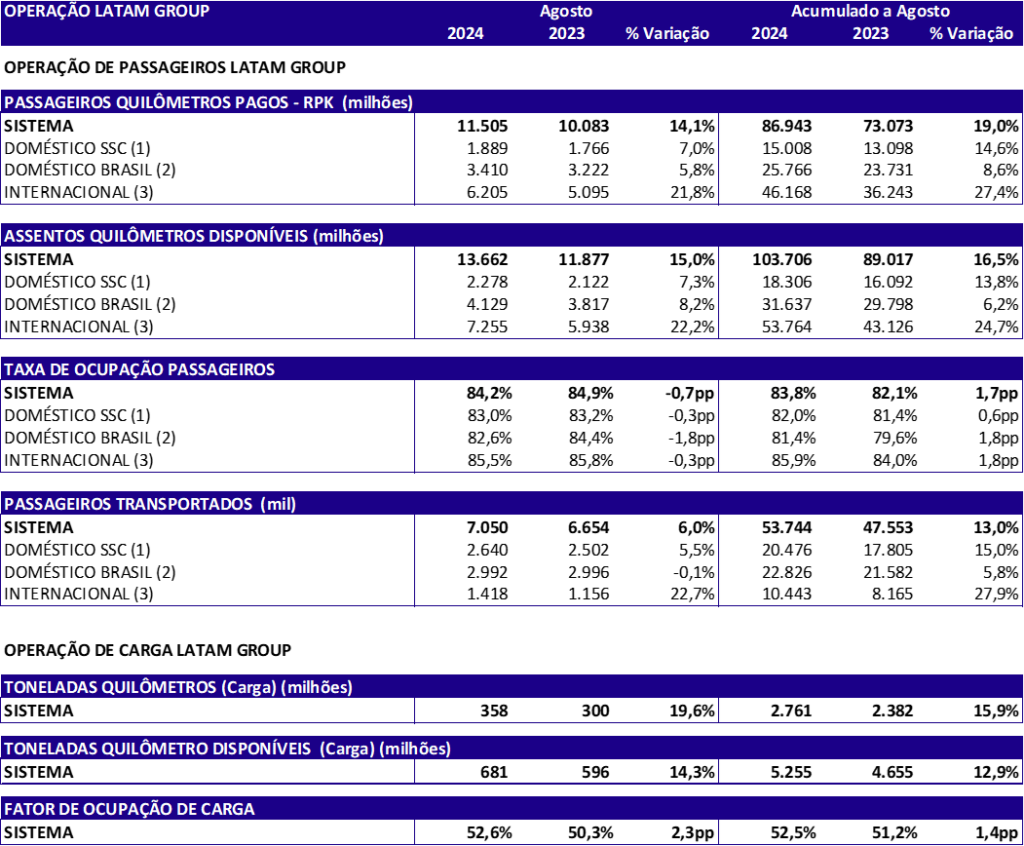Click the 21,8% cell
Screen dimensions: 1024x846
click(692, 192)
